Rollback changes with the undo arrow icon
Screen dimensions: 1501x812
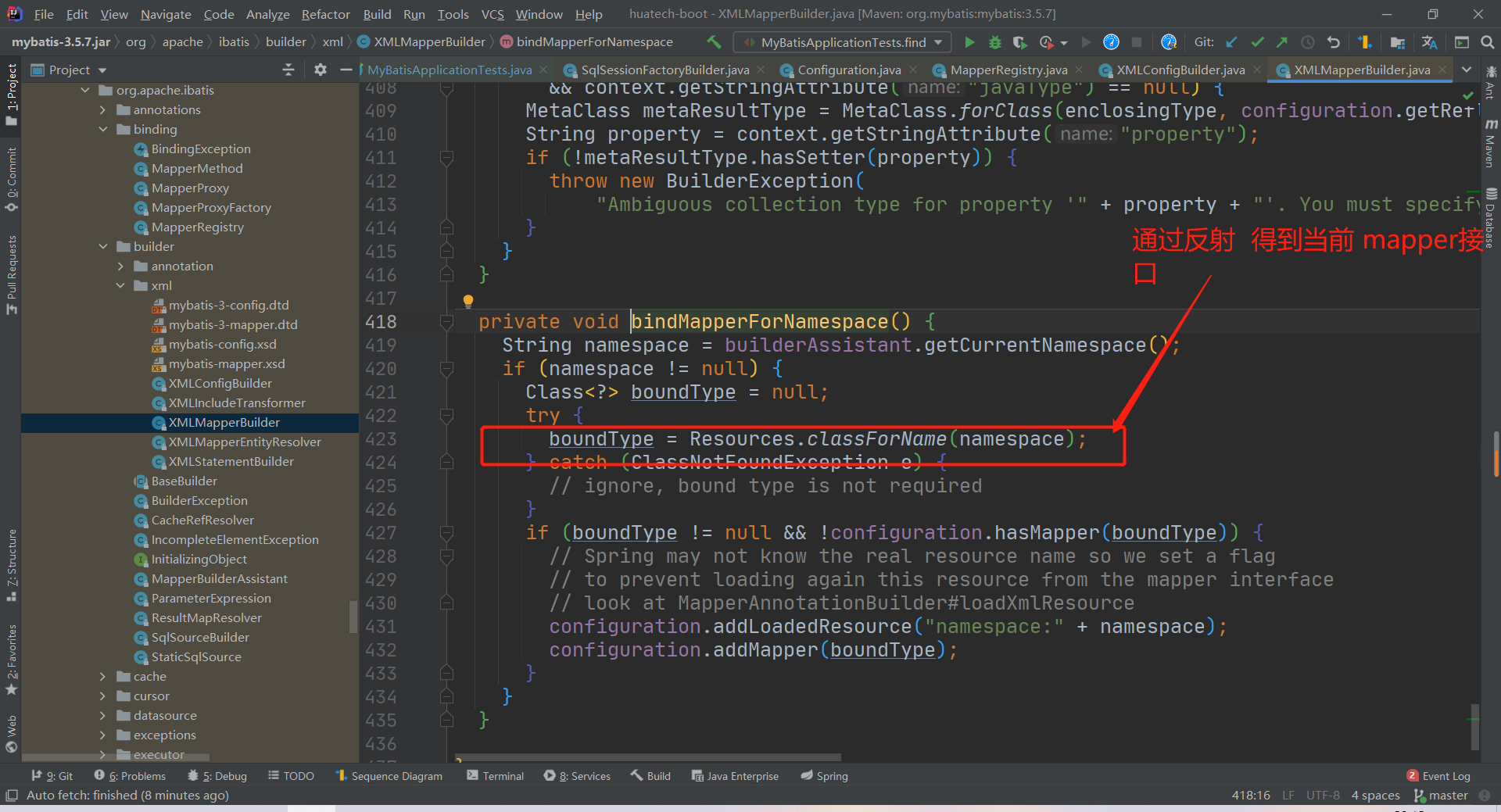(1334, 42)
